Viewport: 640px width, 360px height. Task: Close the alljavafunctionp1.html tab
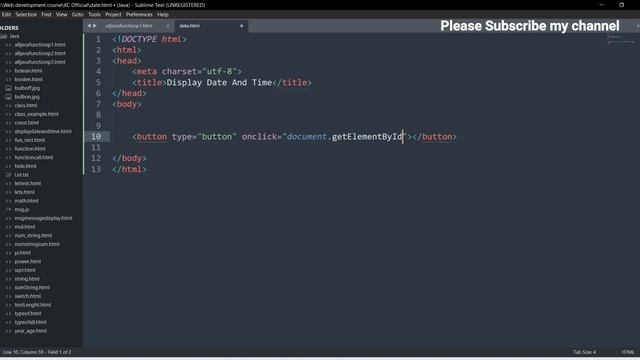[x=167, y=26]
